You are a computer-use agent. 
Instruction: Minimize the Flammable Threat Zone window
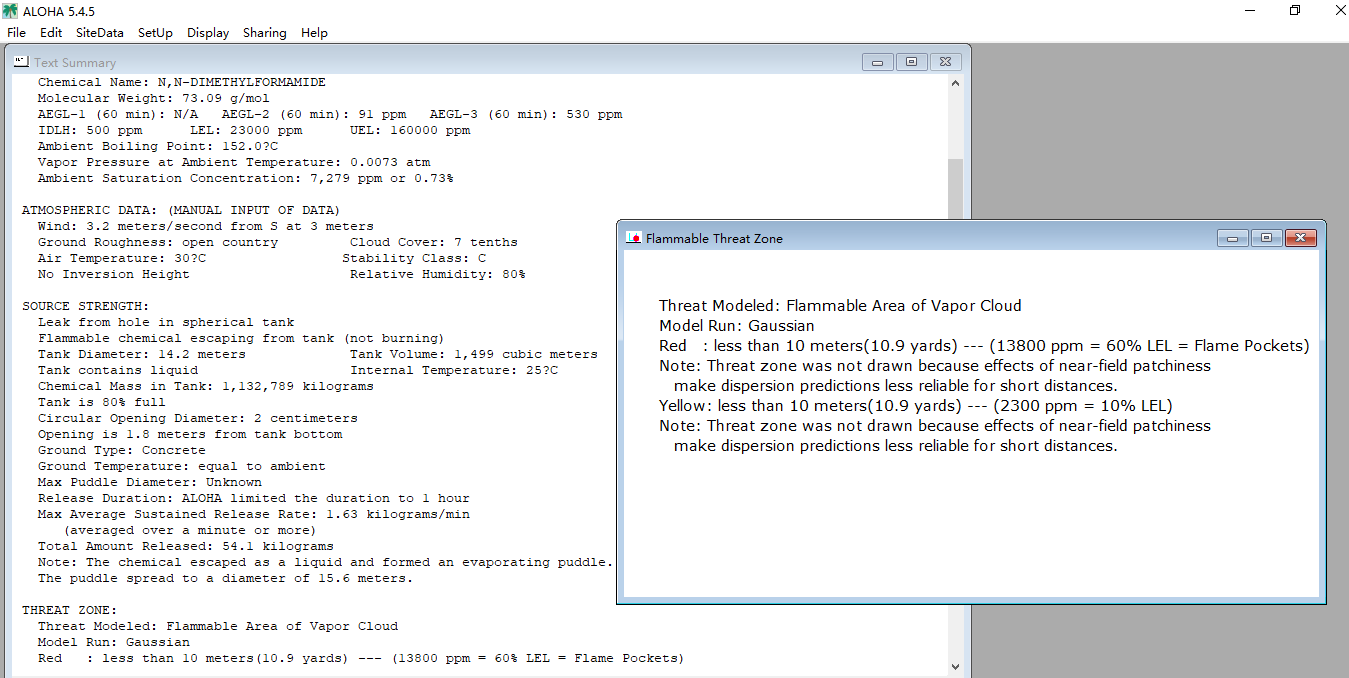tap(1232, 238)
